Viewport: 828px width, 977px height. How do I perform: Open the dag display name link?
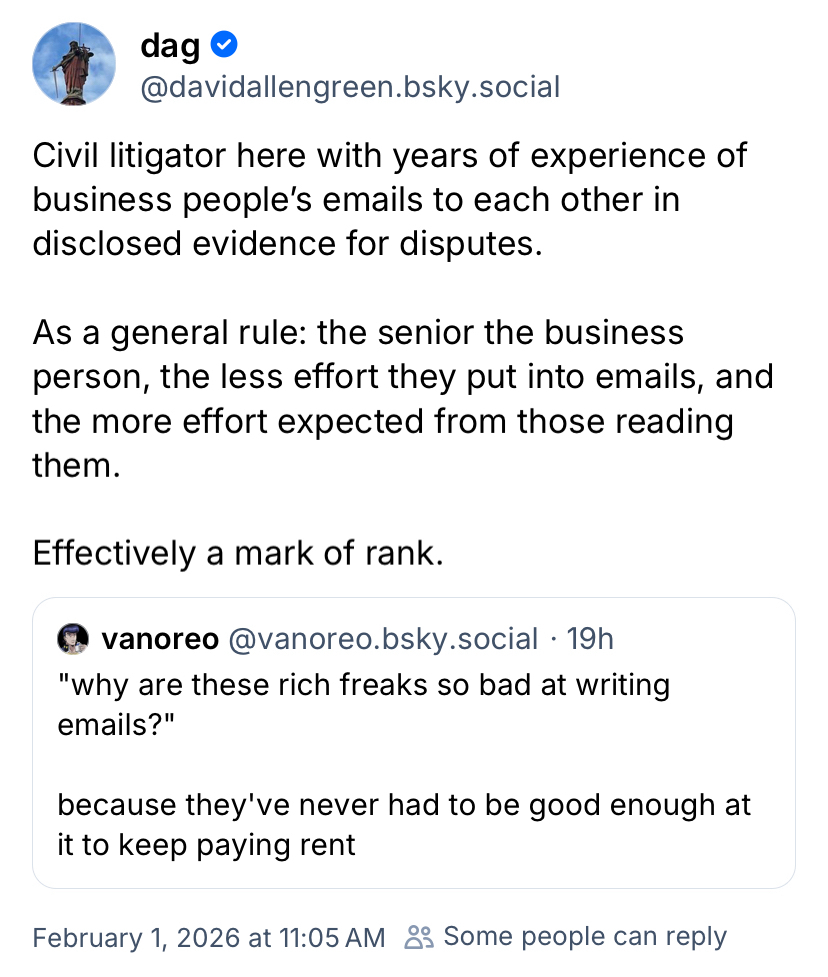pyautogui.click(x=171, y=44)
